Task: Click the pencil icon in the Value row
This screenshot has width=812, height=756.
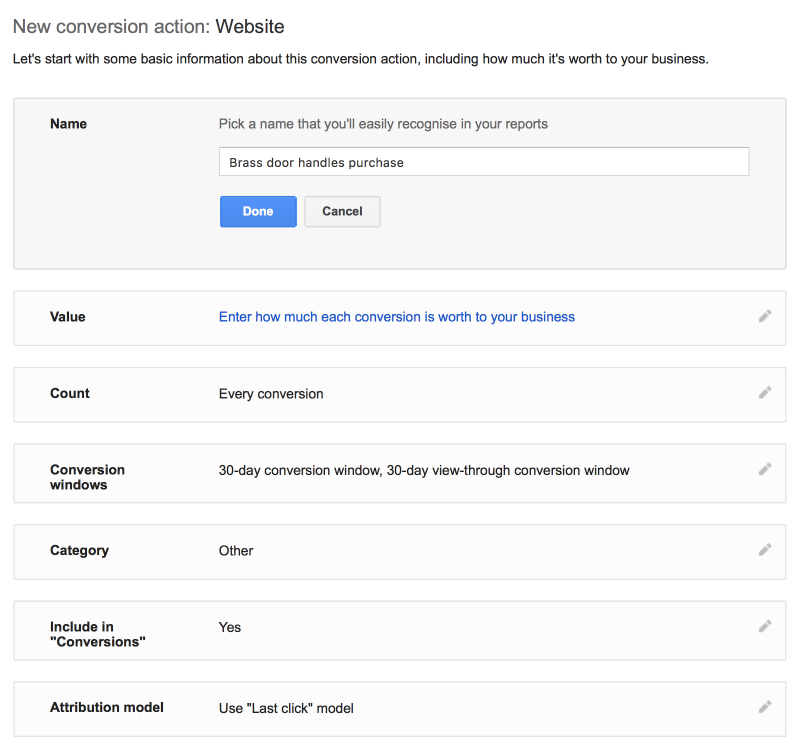Action: (x=765, y=316)
